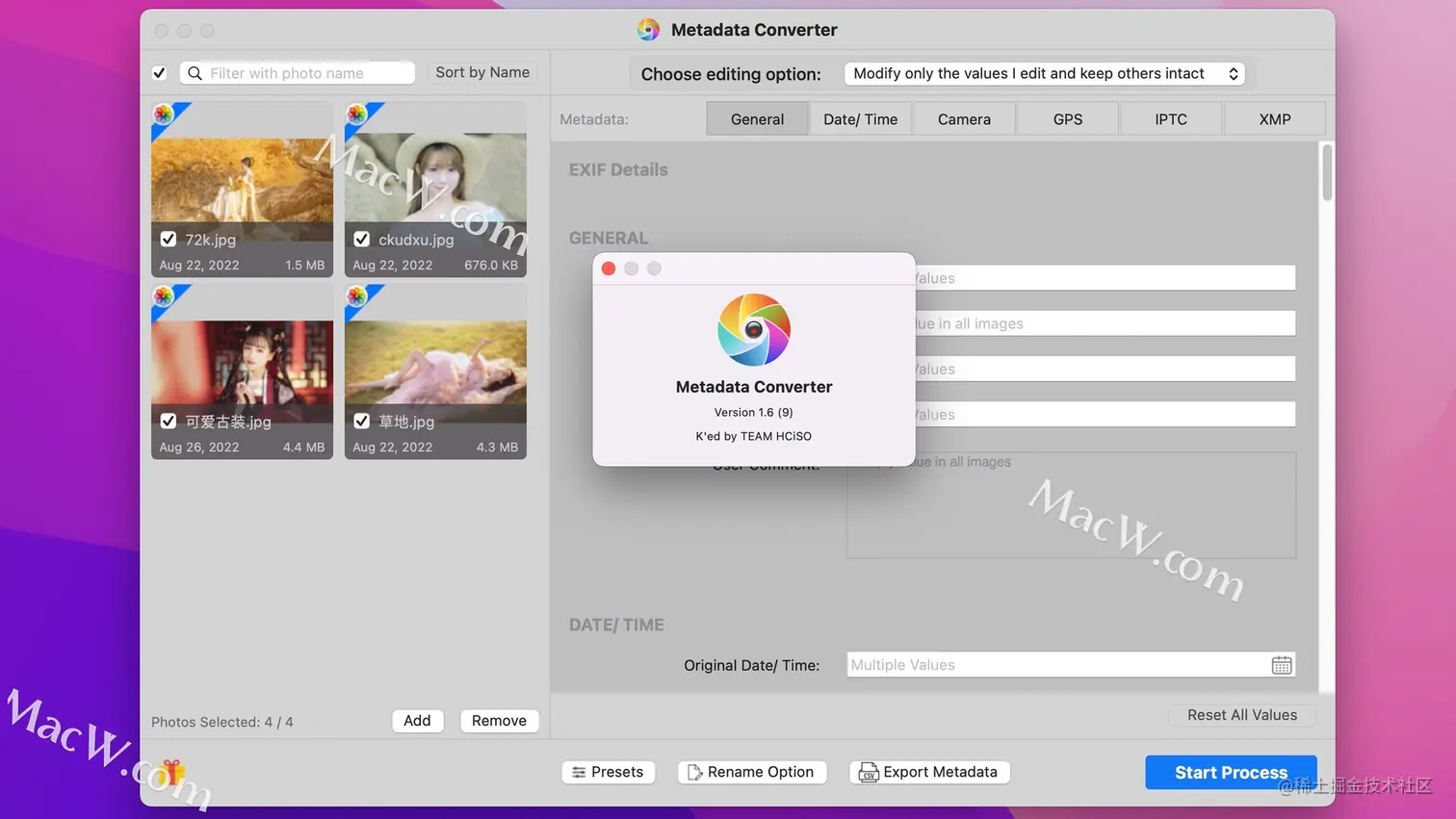Click the metadata panel vertical scrollbar
Screen dimensions: 1456x819
coord(1327,173)
